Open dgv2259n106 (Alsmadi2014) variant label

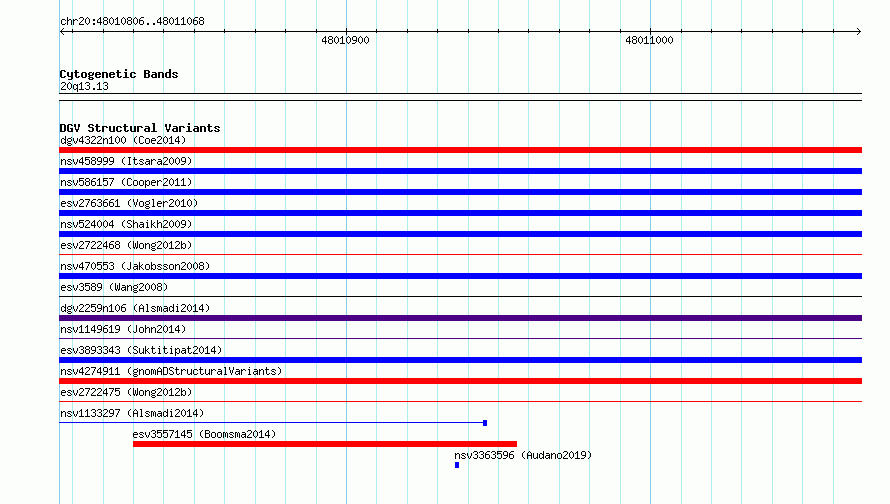(135, 308)
